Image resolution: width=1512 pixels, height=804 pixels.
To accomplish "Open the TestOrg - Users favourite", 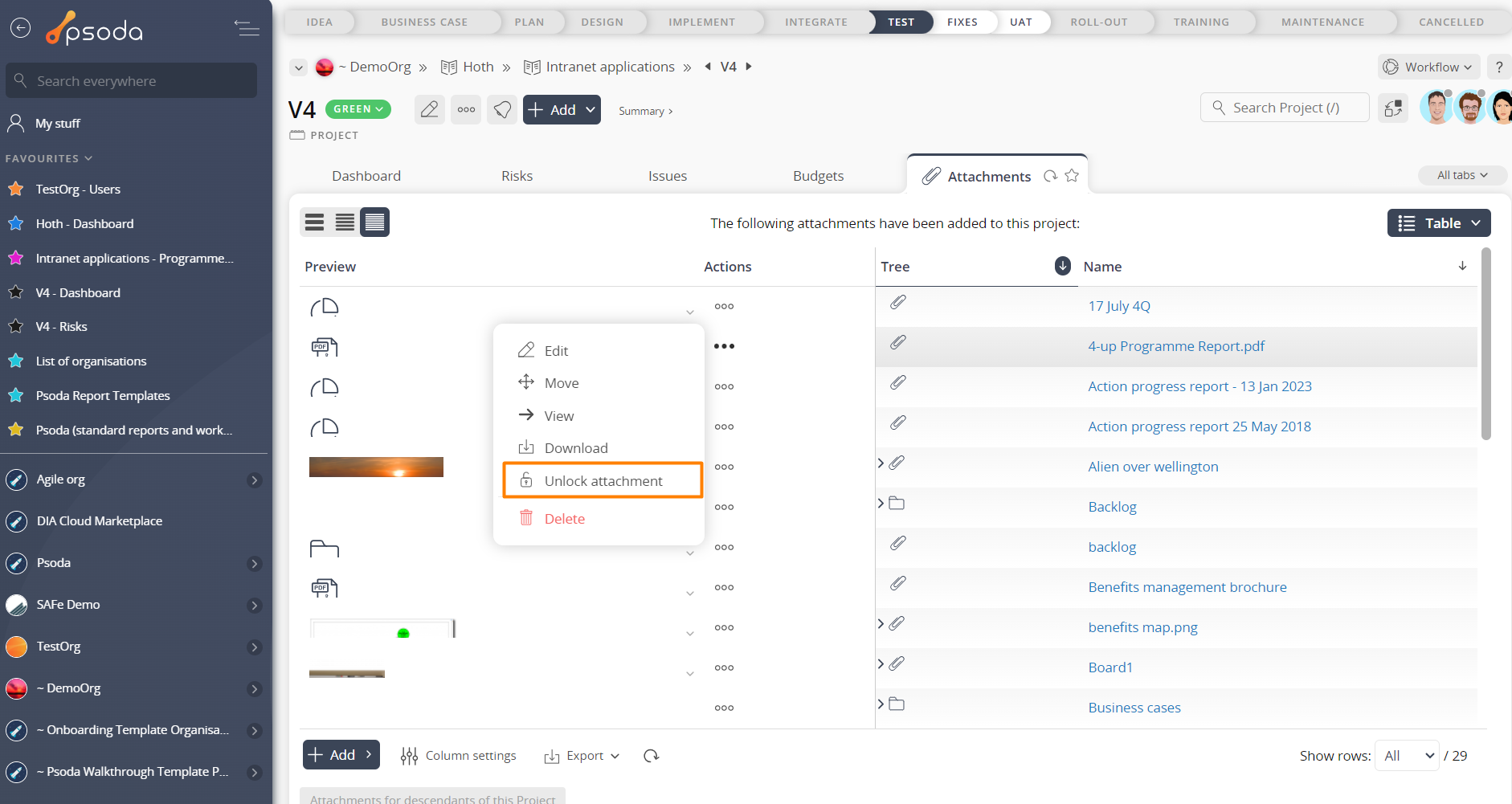I will click(x=78, y=190).
